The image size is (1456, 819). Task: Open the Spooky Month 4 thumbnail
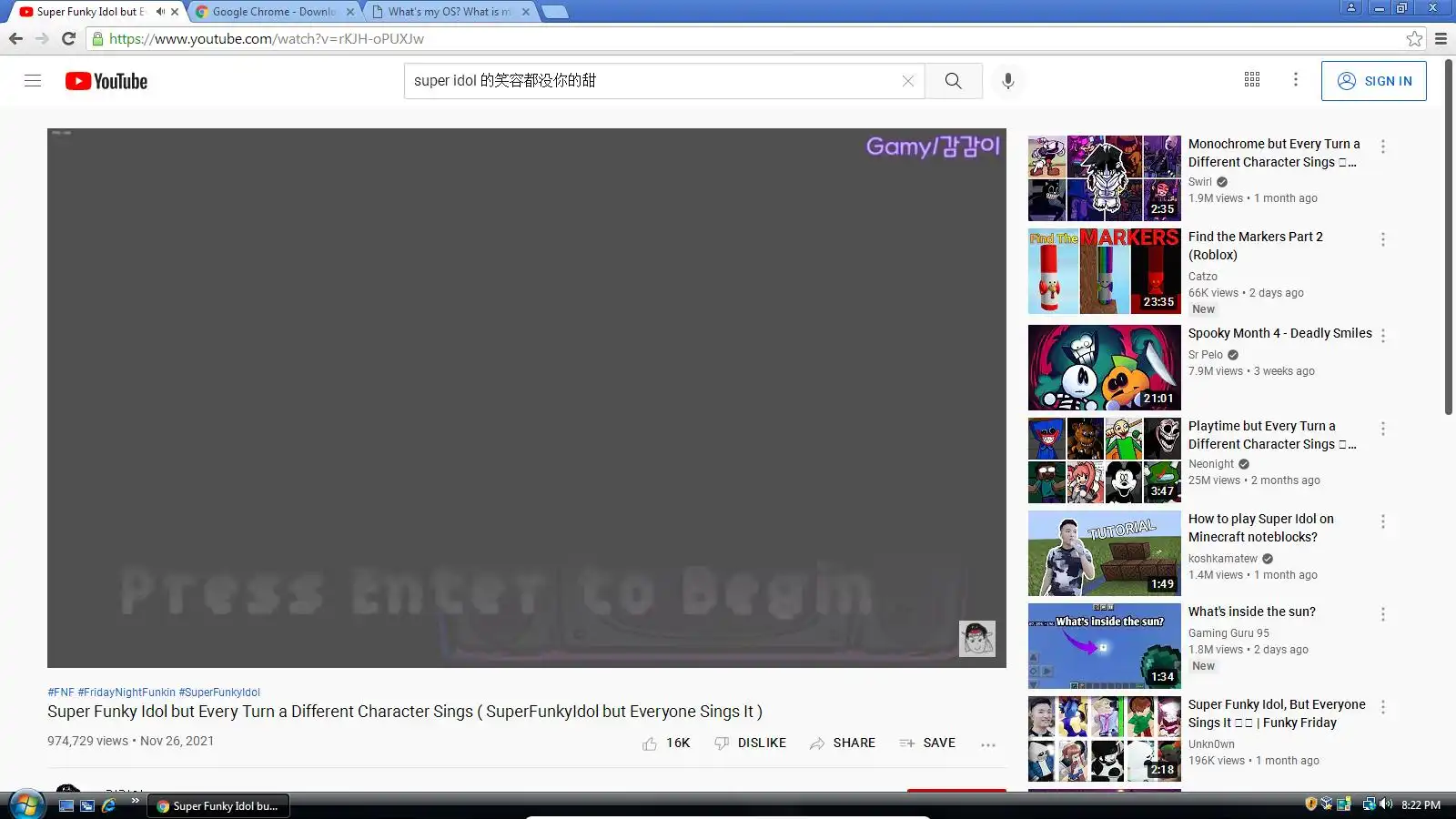pyautogui.click(x=1105, y=368)
